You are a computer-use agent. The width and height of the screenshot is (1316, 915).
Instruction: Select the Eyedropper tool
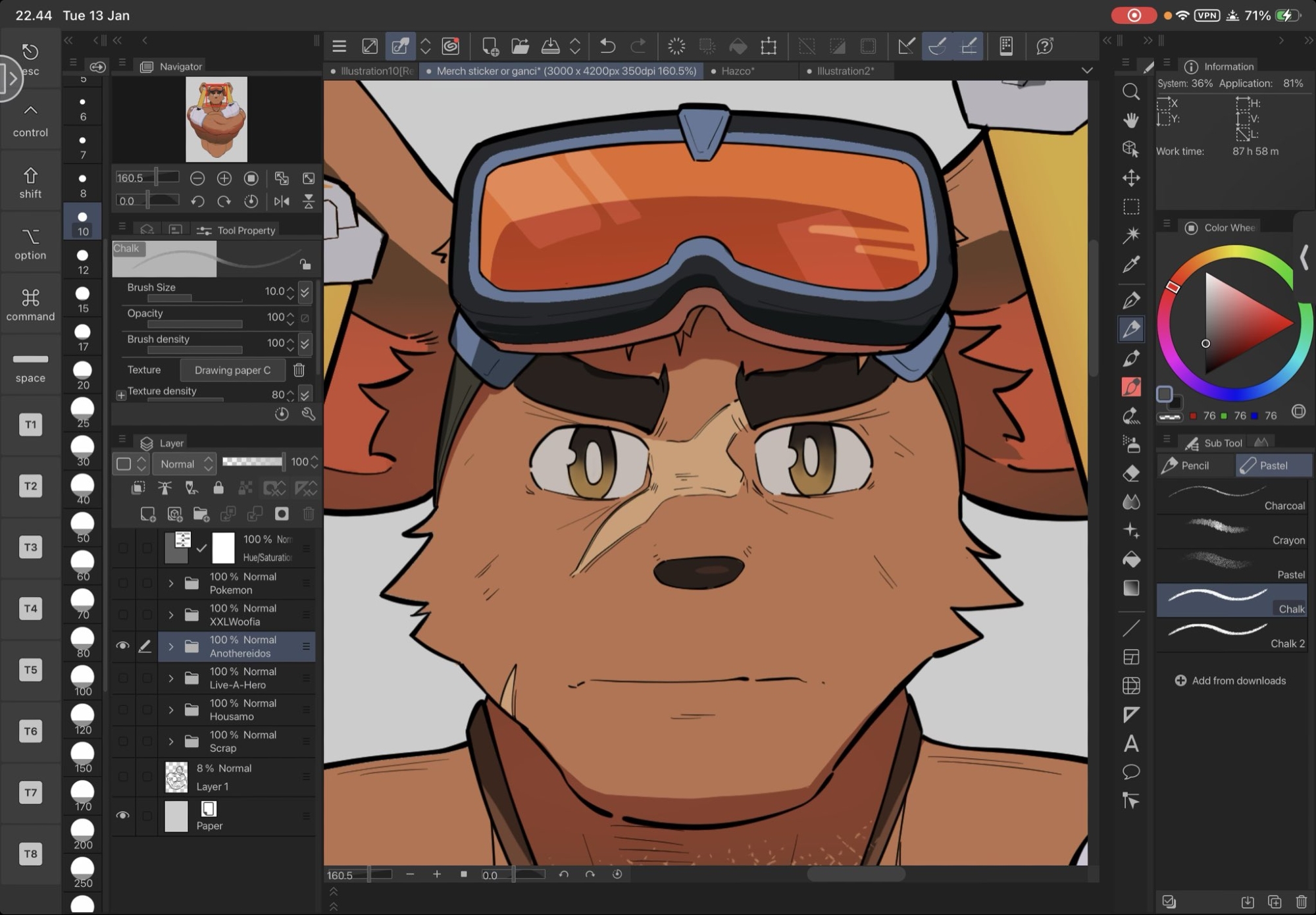pyautogui.click(x=1131, y=265)
